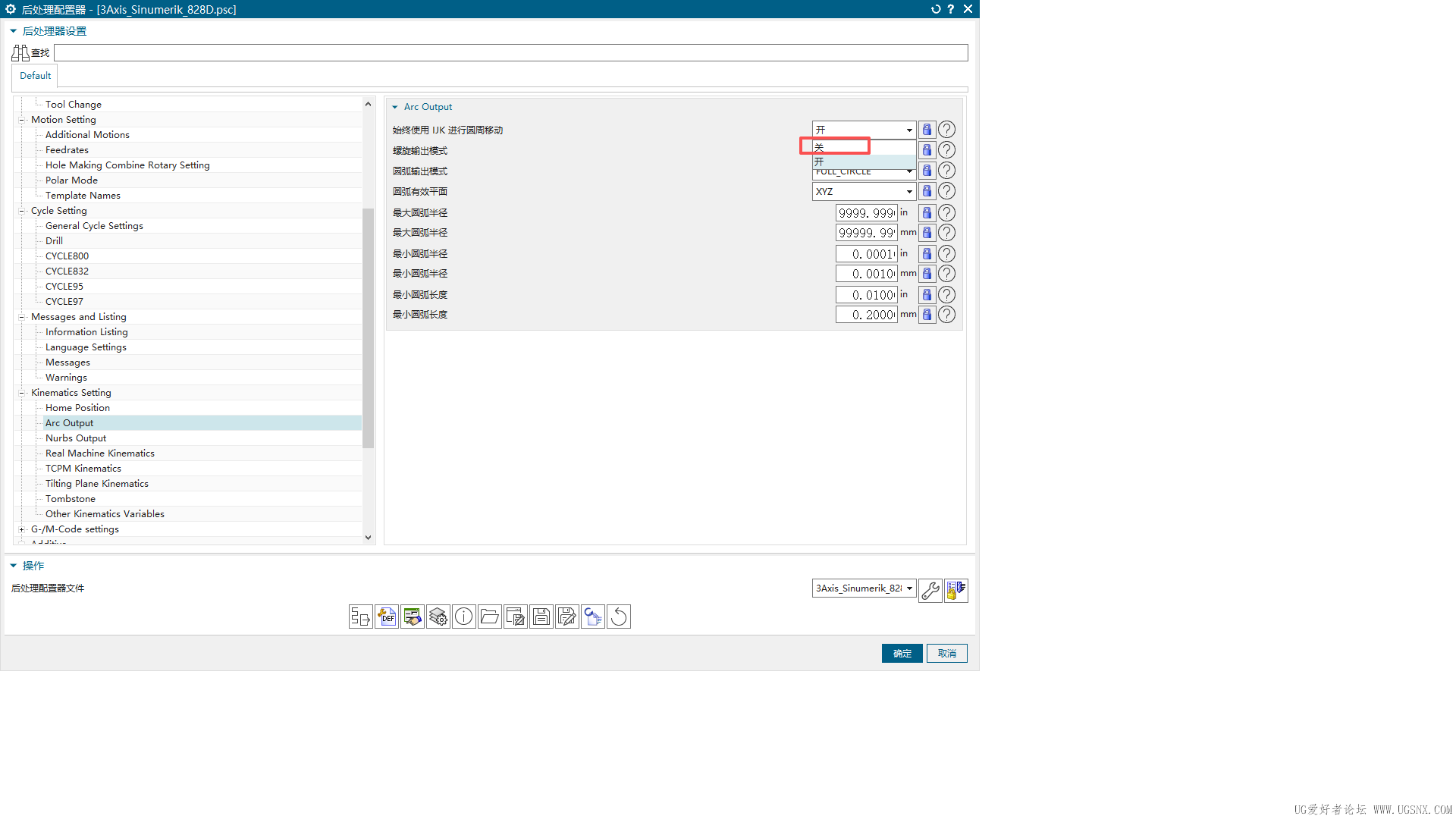Image resolution: width=1456 pixels, height=819 pixels.
Task: Open the 圆弧有效平面 XYZ dropdown
Action: [864, 191]
